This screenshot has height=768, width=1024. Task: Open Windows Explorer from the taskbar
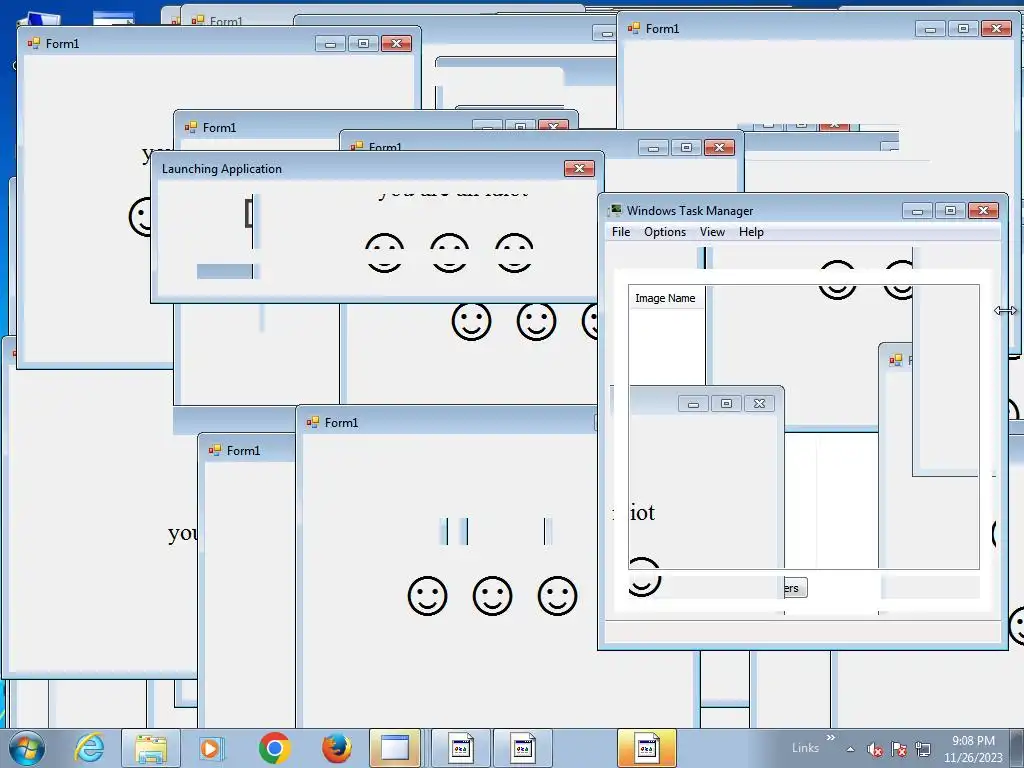click(151, 748)
